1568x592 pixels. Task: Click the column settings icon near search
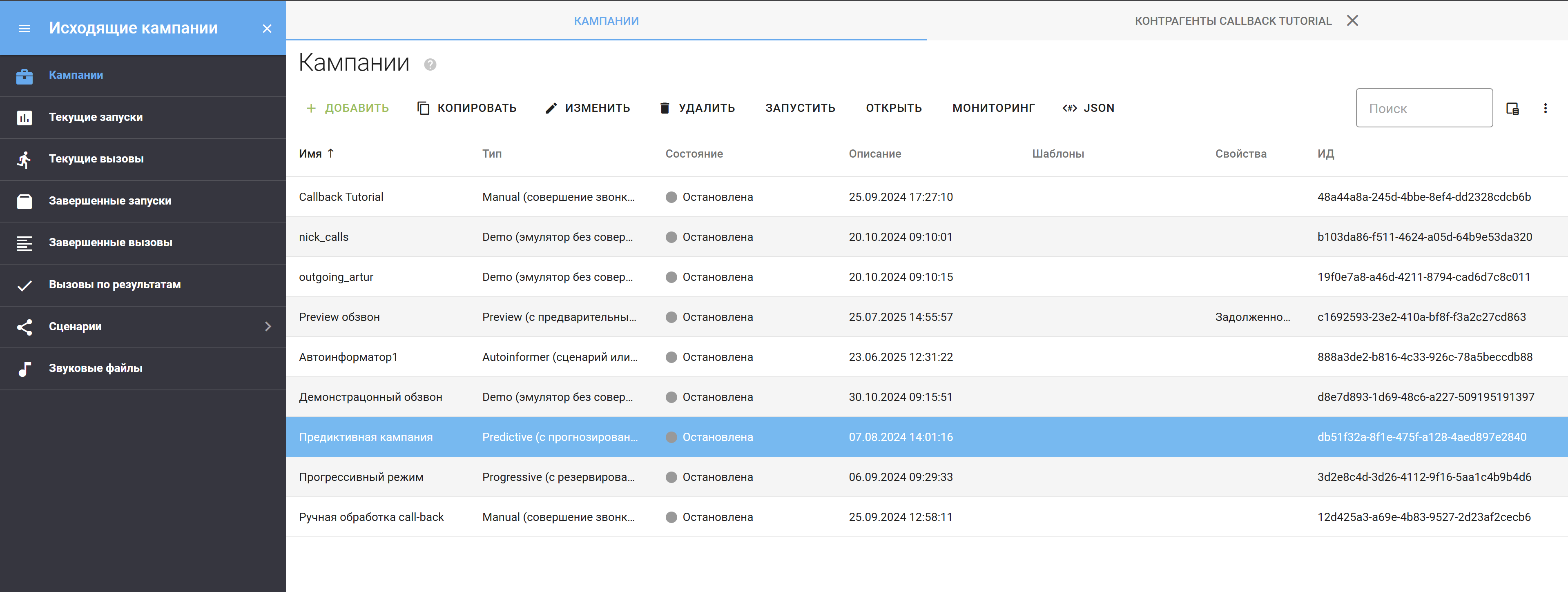tap(1512, 109)
